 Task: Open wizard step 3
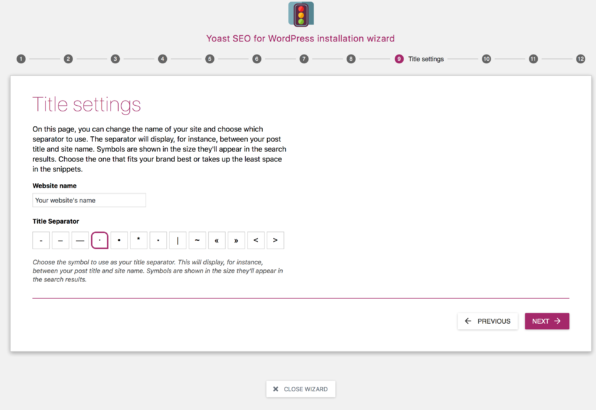(x=115, y=59)
